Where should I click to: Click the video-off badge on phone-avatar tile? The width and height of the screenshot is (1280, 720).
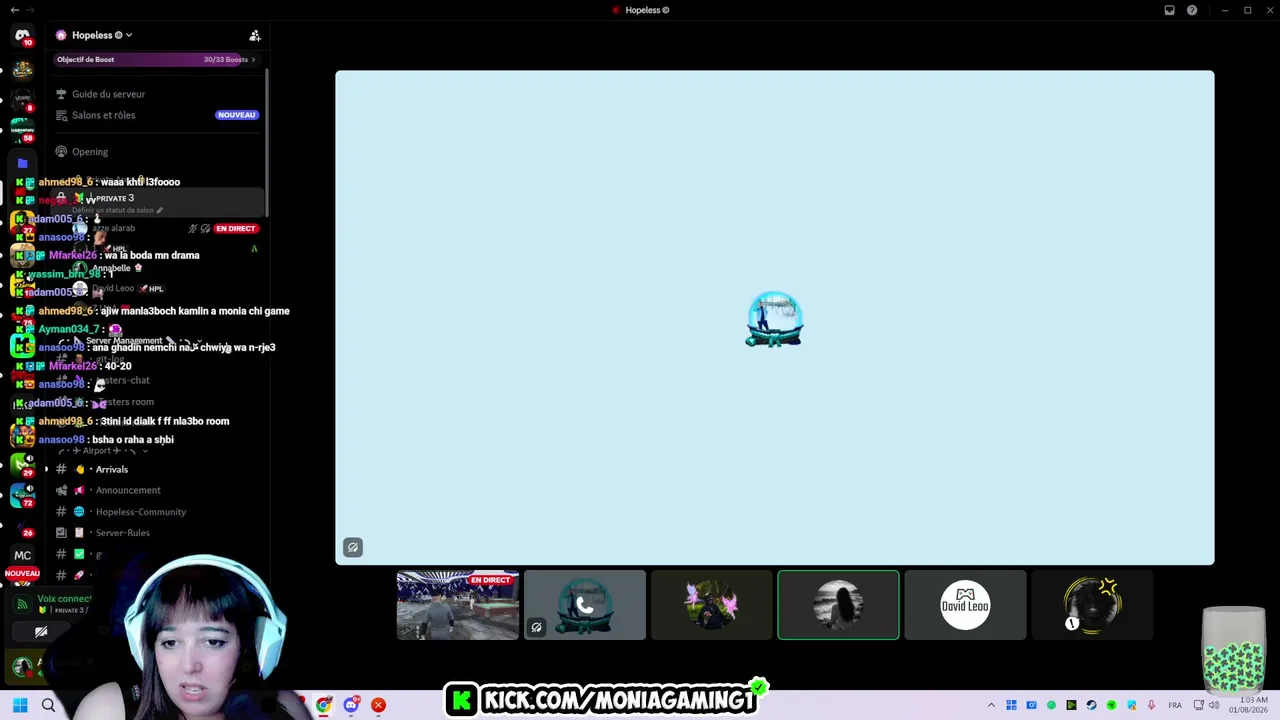(536, 628)
